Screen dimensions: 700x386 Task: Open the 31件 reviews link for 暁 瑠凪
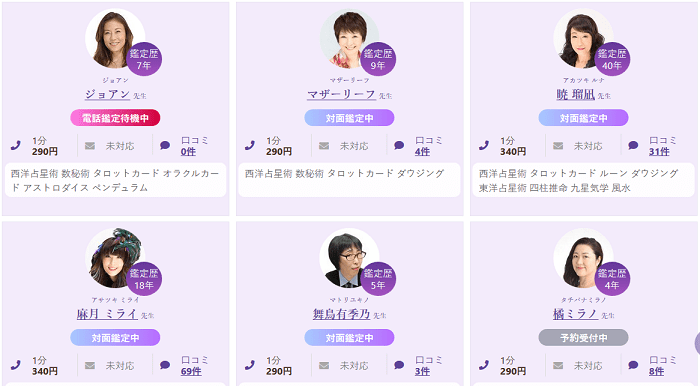[659, 152]
